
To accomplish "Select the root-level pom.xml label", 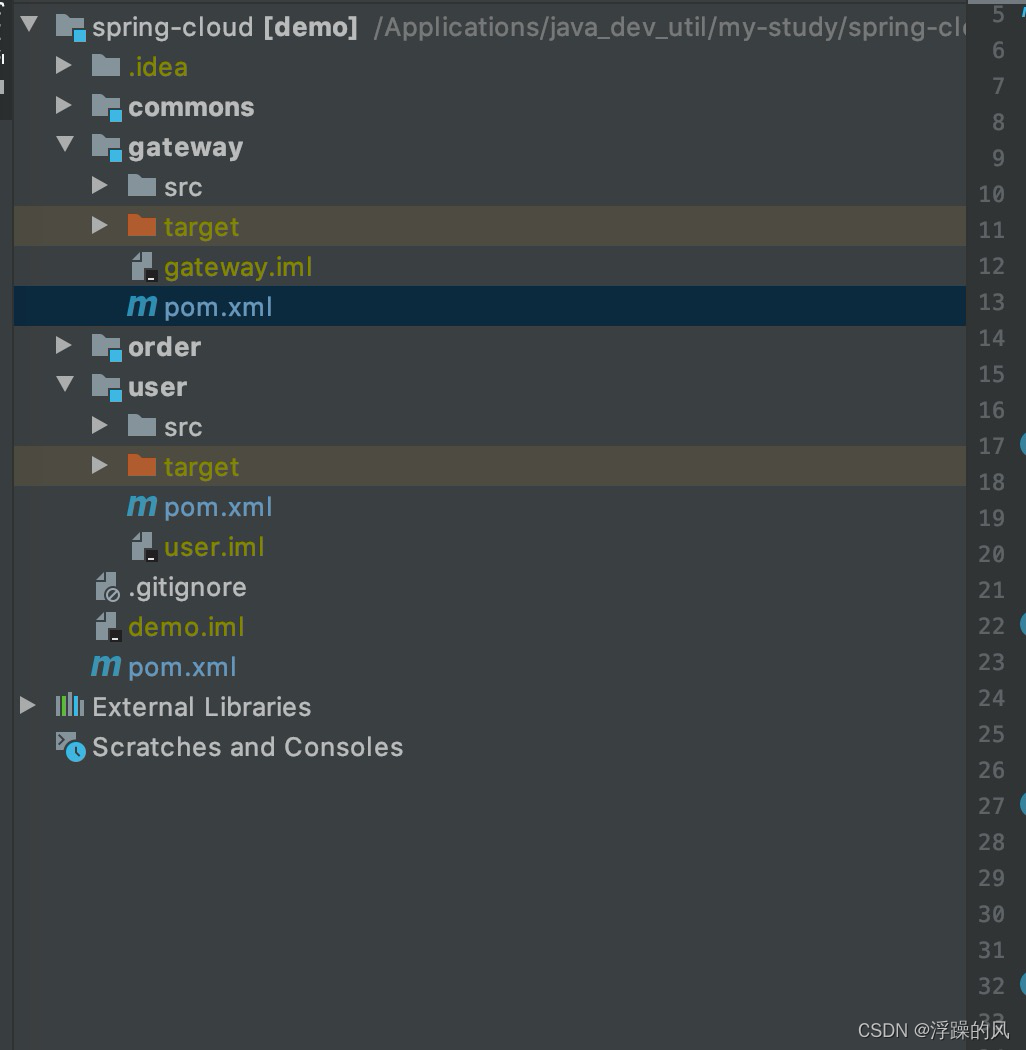I will click(182, 667).
